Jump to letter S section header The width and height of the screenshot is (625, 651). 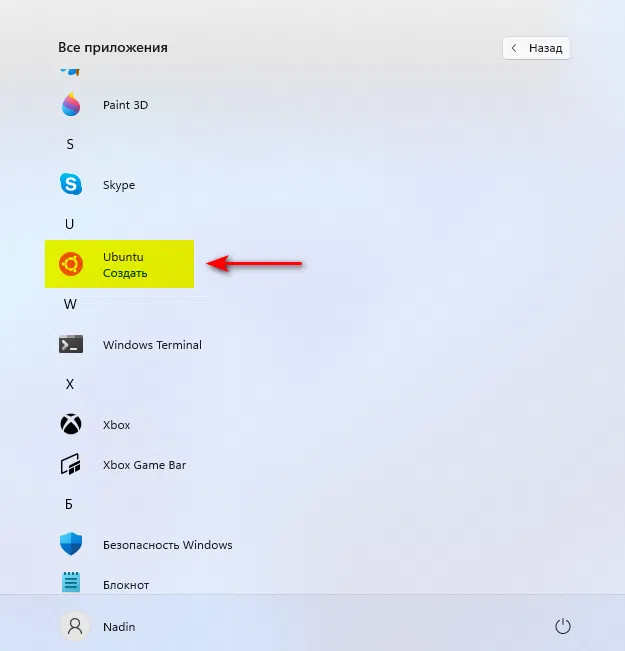tap(70, 144)
